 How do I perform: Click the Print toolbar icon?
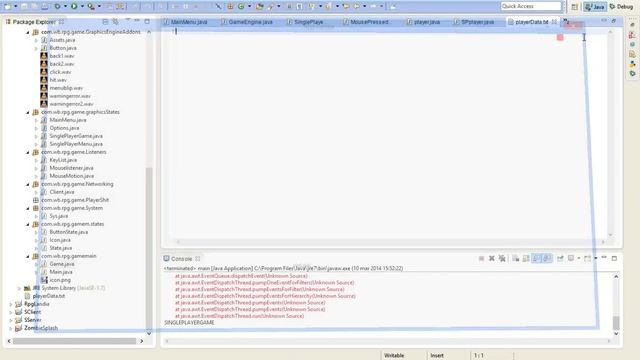[44, 6]
